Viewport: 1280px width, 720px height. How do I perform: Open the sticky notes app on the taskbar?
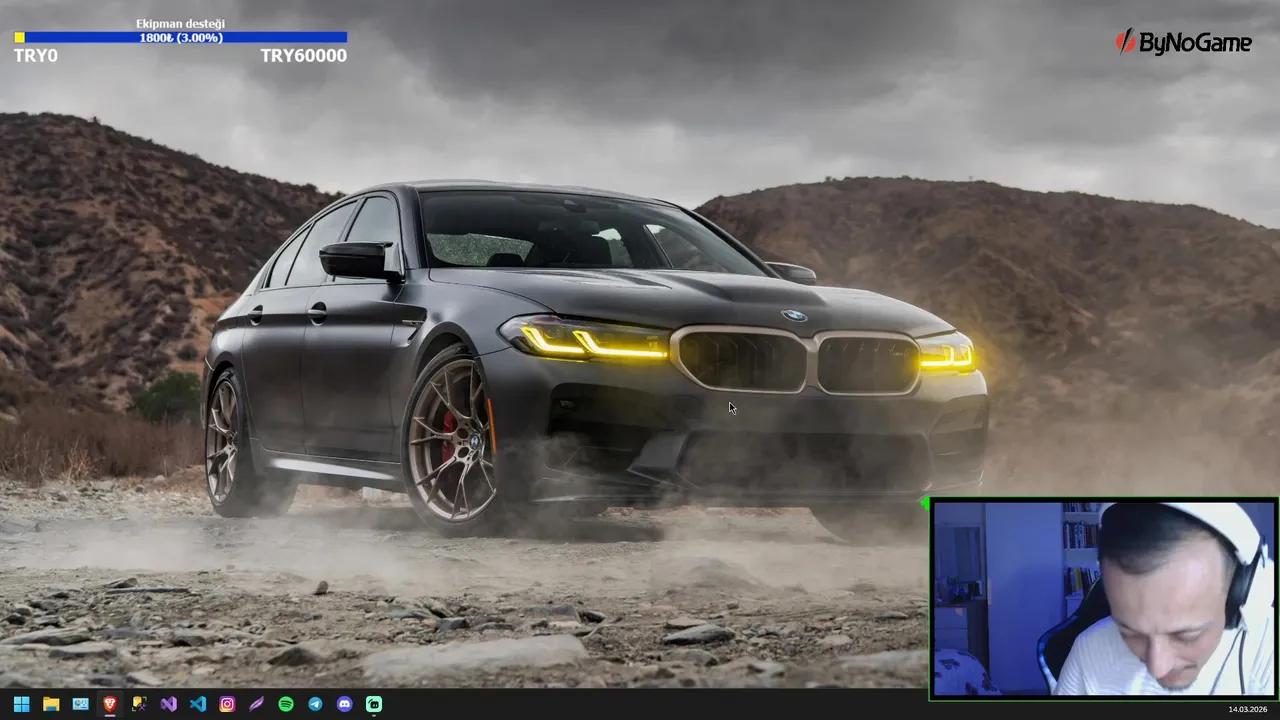coord(139,704)
